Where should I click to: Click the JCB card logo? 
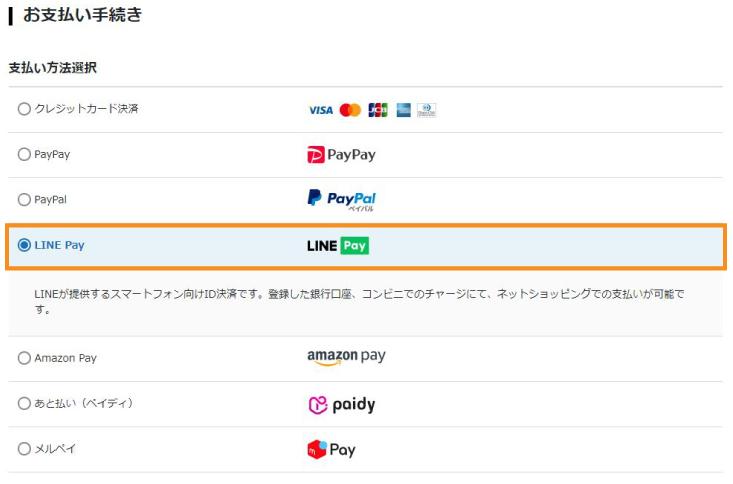tap(378, 110)
